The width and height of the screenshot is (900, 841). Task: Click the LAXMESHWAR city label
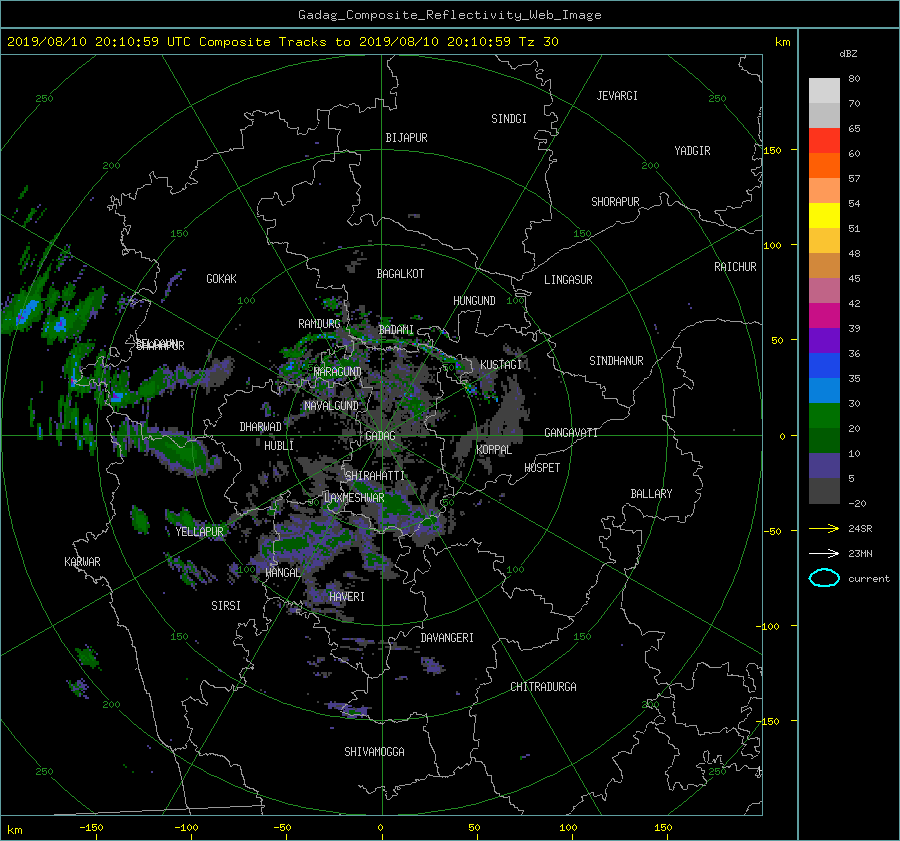[x=354, y=498]
